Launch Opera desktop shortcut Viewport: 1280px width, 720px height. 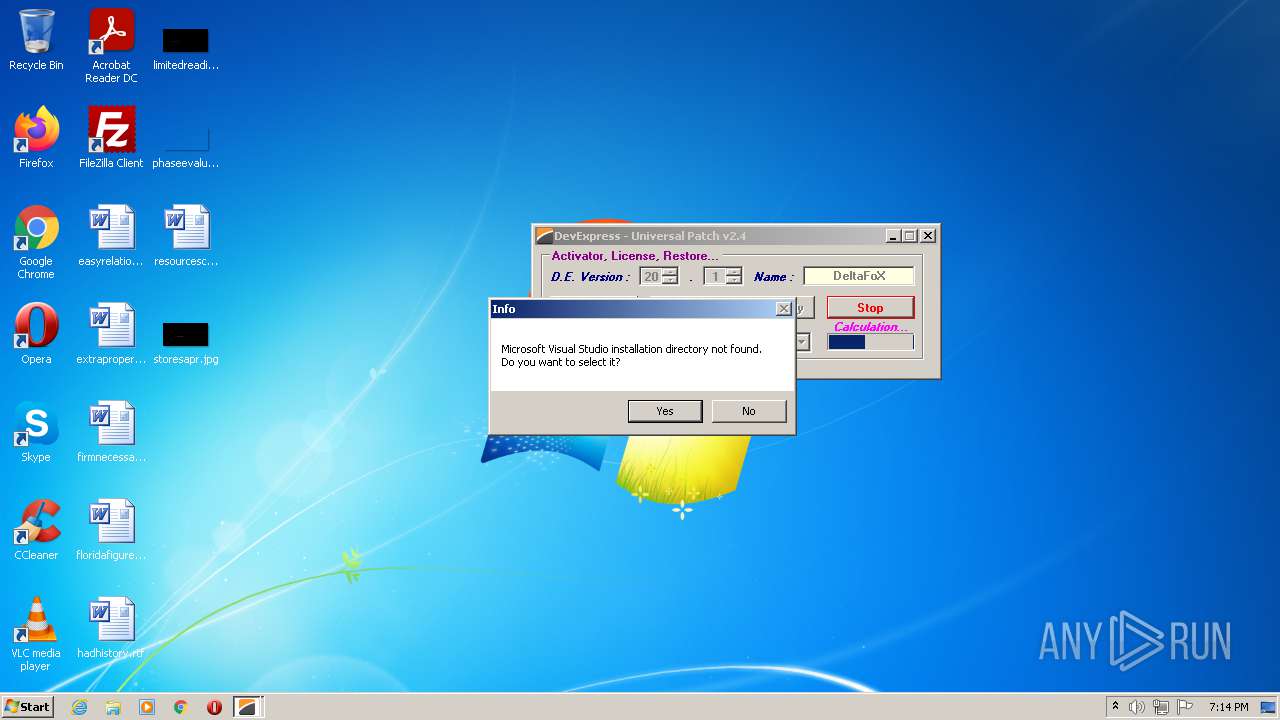36,334
